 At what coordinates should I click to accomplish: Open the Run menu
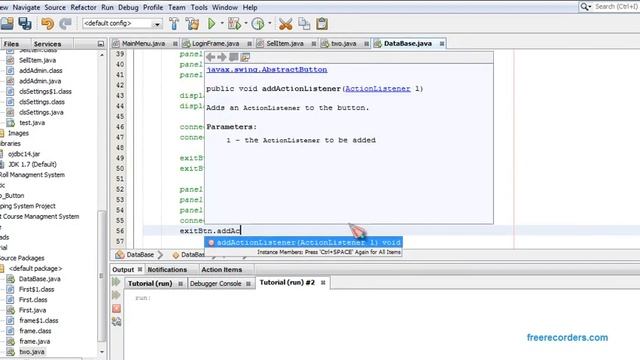click(107, 7)
